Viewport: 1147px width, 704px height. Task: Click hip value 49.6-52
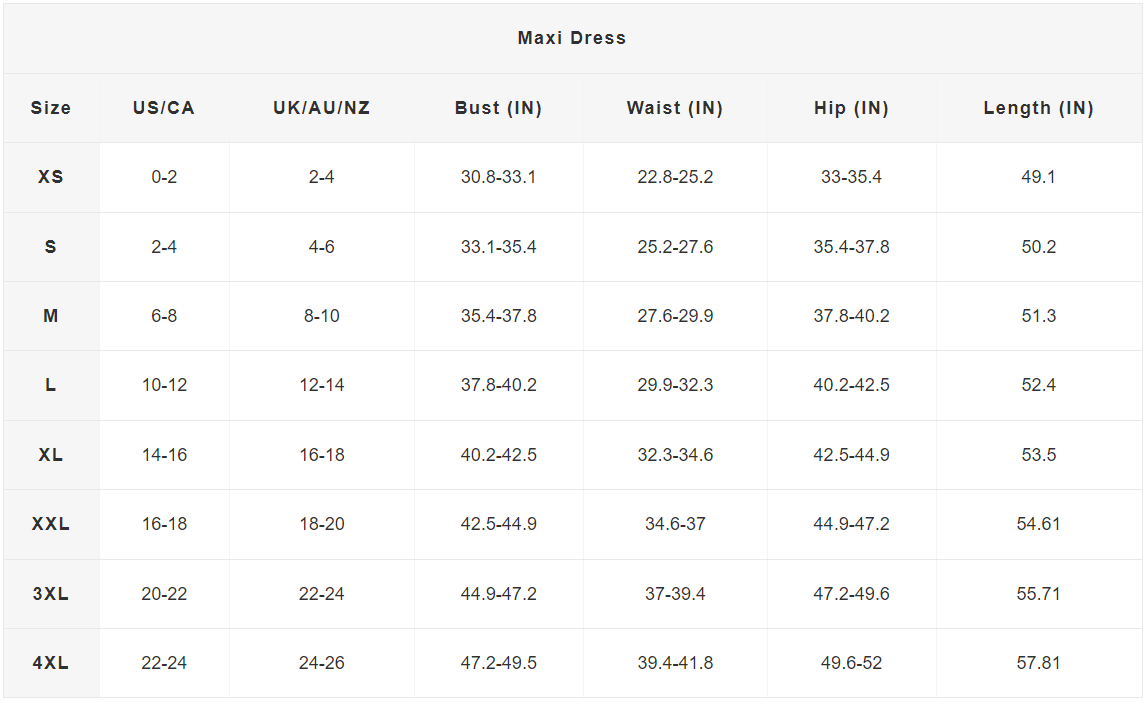click(851, 663)
